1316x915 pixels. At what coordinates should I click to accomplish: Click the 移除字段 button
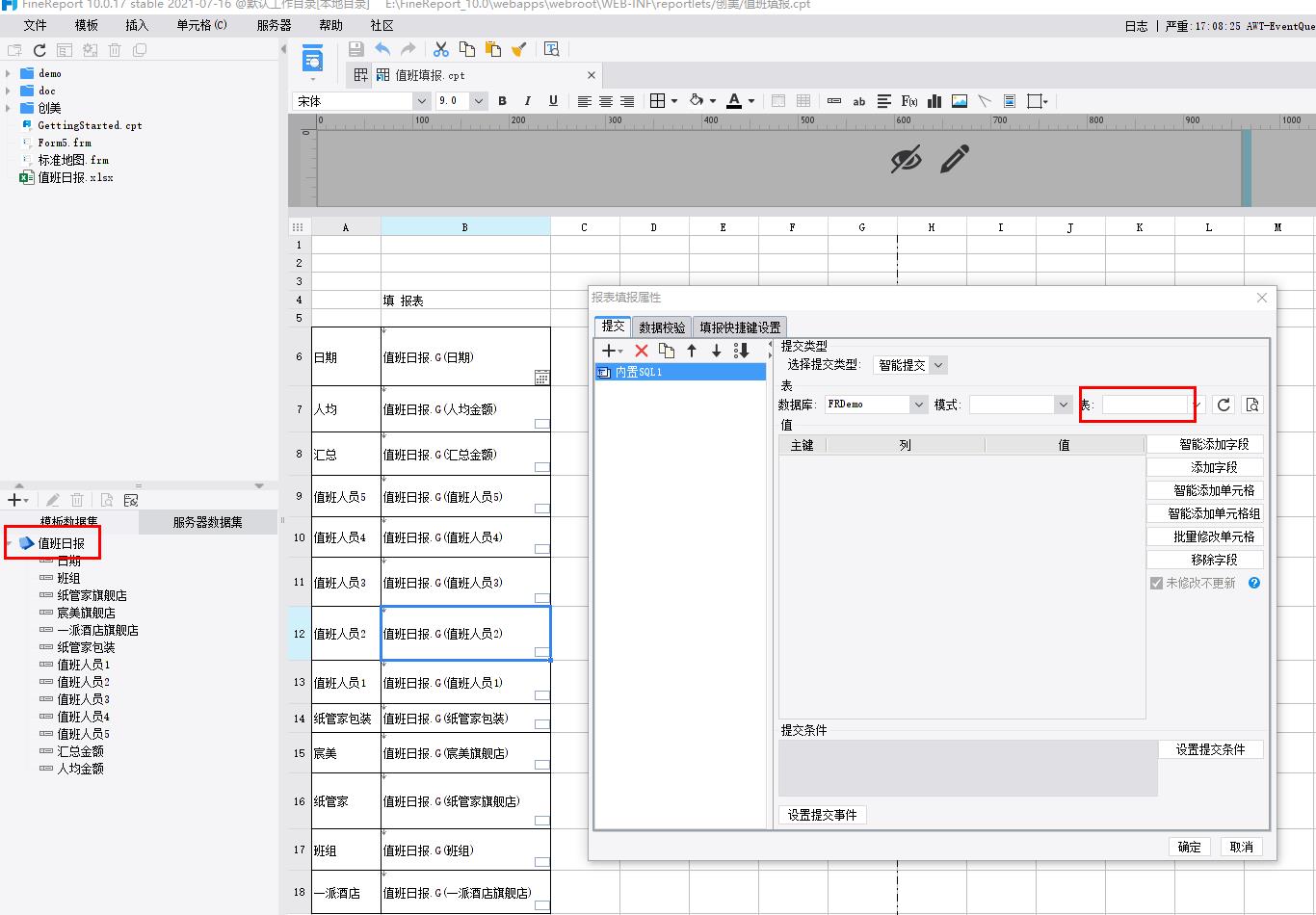tap(1204, 560)
